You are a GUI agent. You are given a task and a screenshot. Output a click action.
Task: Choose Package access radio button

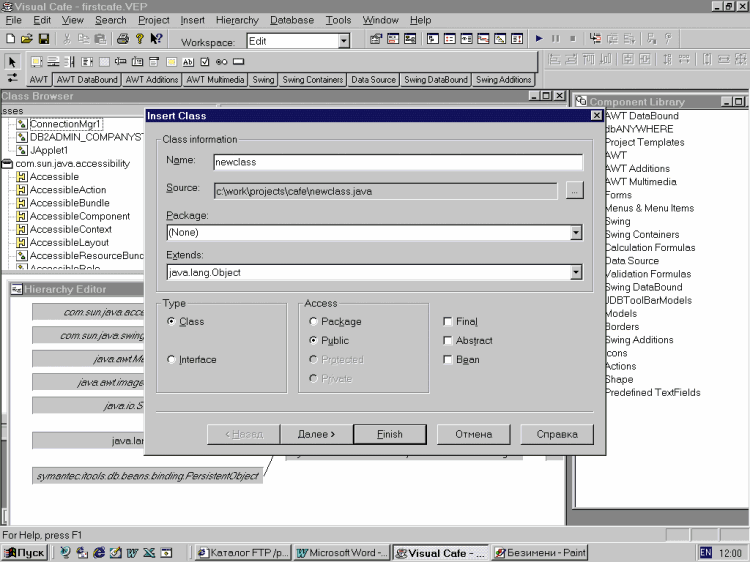(x=314, y=322)
